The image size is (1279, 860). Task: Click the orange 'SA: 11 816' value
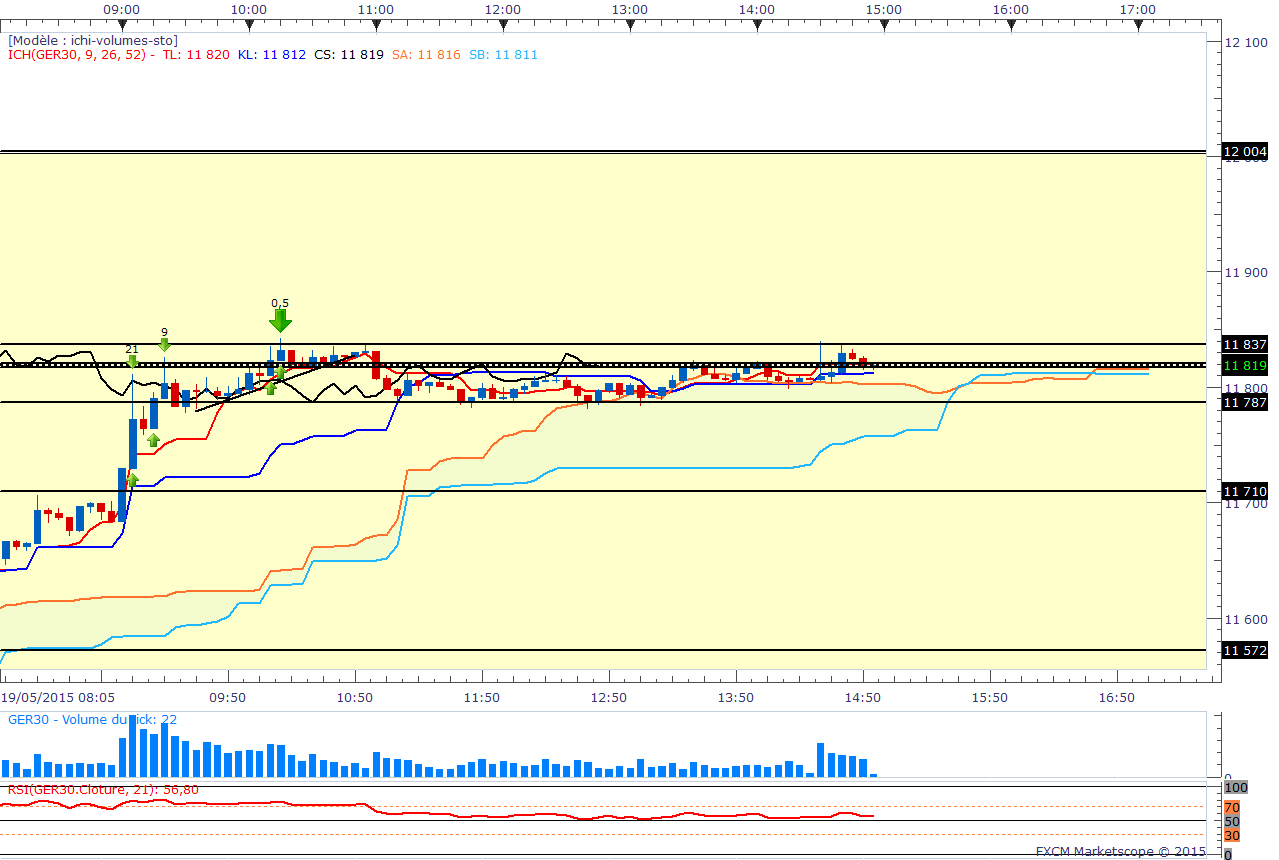pyautogui.click(x=426, y=55)
